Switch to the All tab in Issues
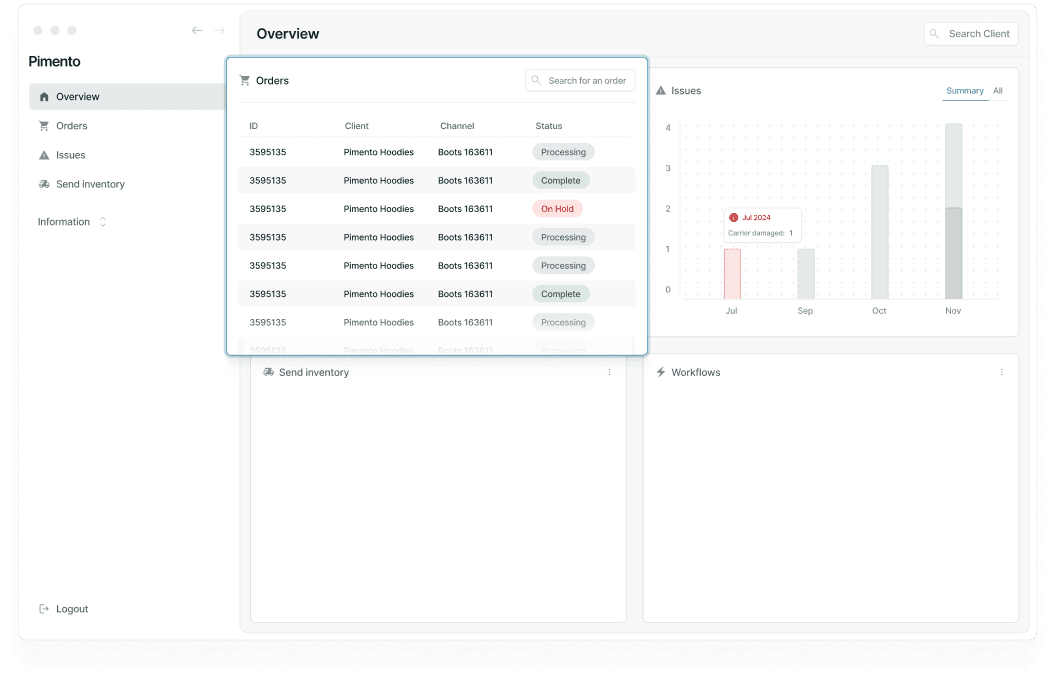Viewport: 1055px width, 688px height. [x=997, y=91]
